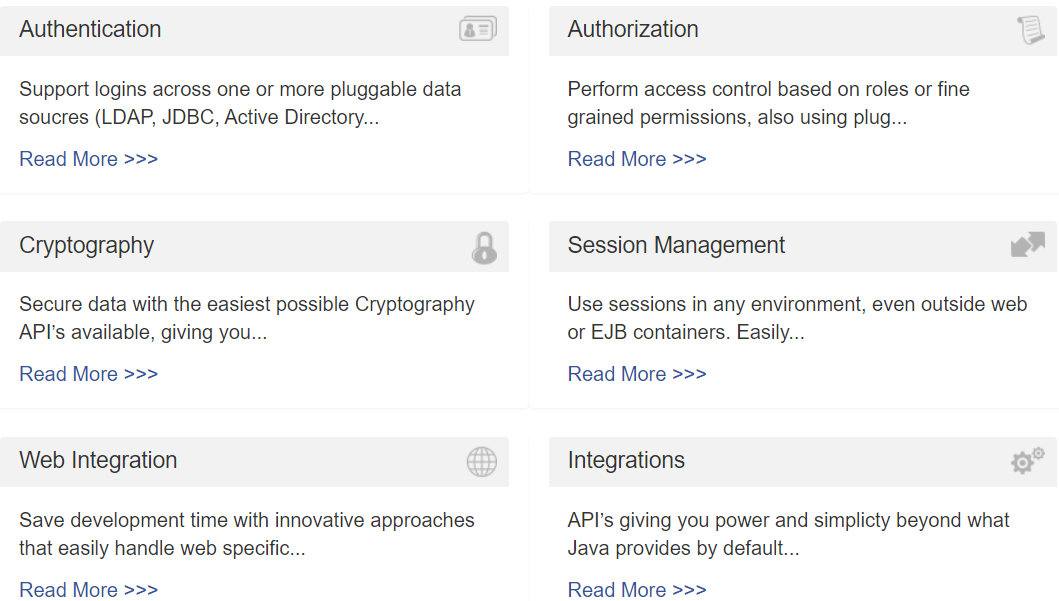
Task: Click the globe icon beside Web Integration
Action: pos(481,462)
